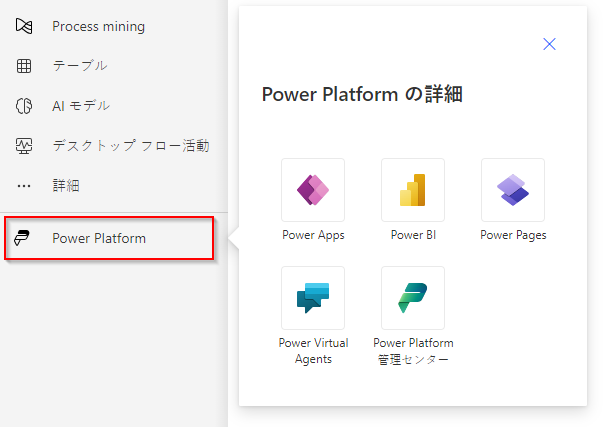Select the Power Platform sidebar label
The image size is (609, 427).
point(99,238)
